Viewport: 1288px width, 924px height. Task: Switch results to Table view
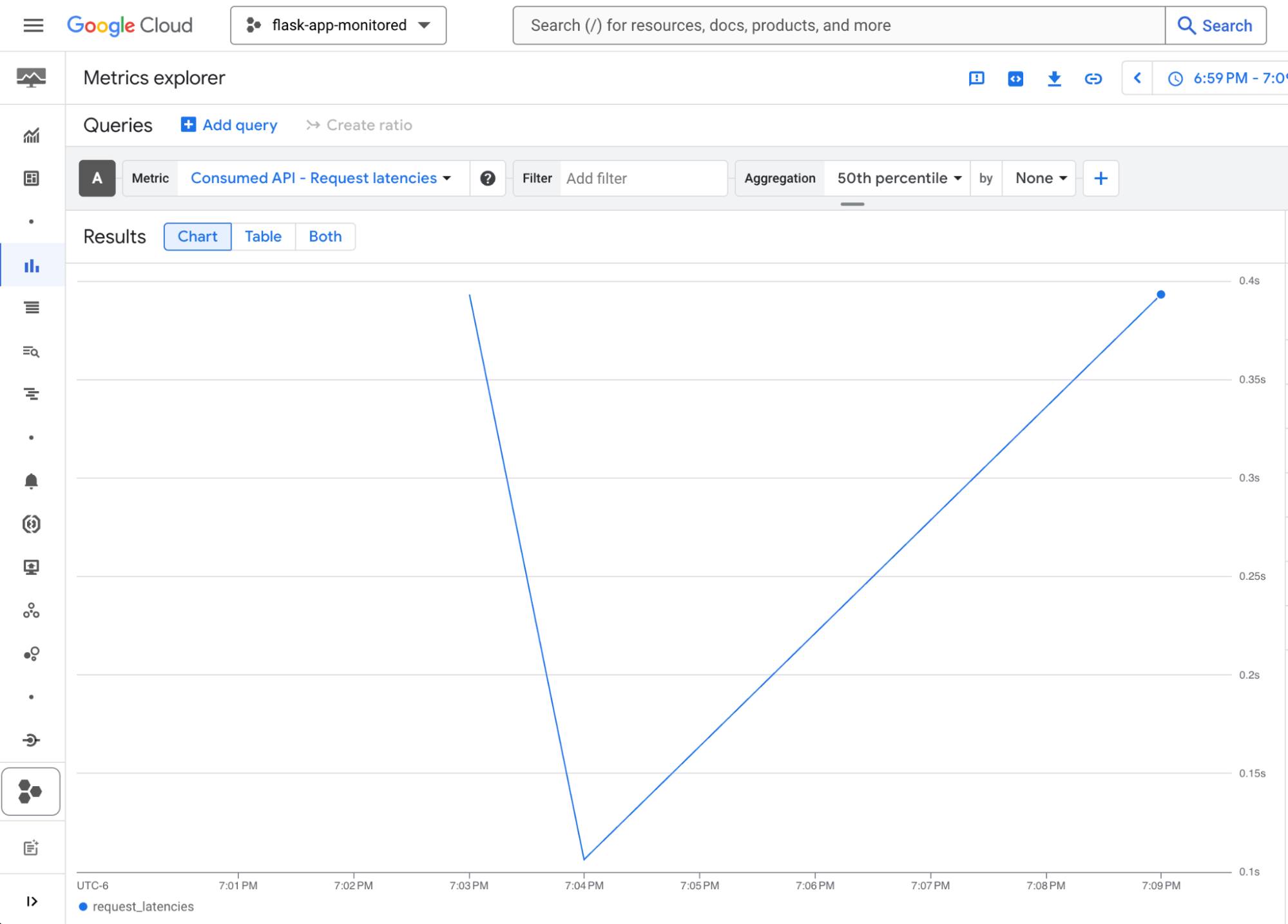(262, 236)
